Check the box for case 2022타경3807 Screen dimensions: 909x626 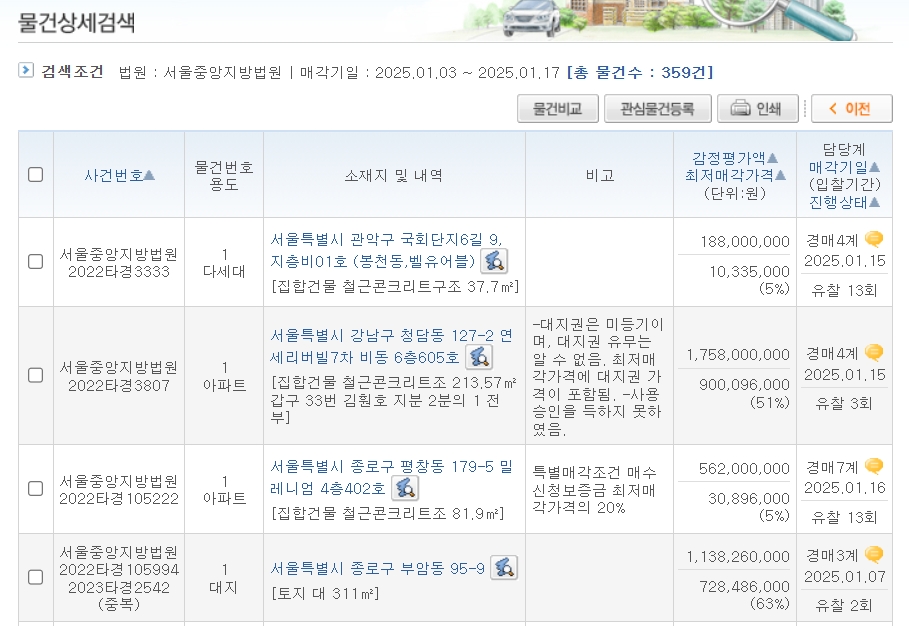35,375
